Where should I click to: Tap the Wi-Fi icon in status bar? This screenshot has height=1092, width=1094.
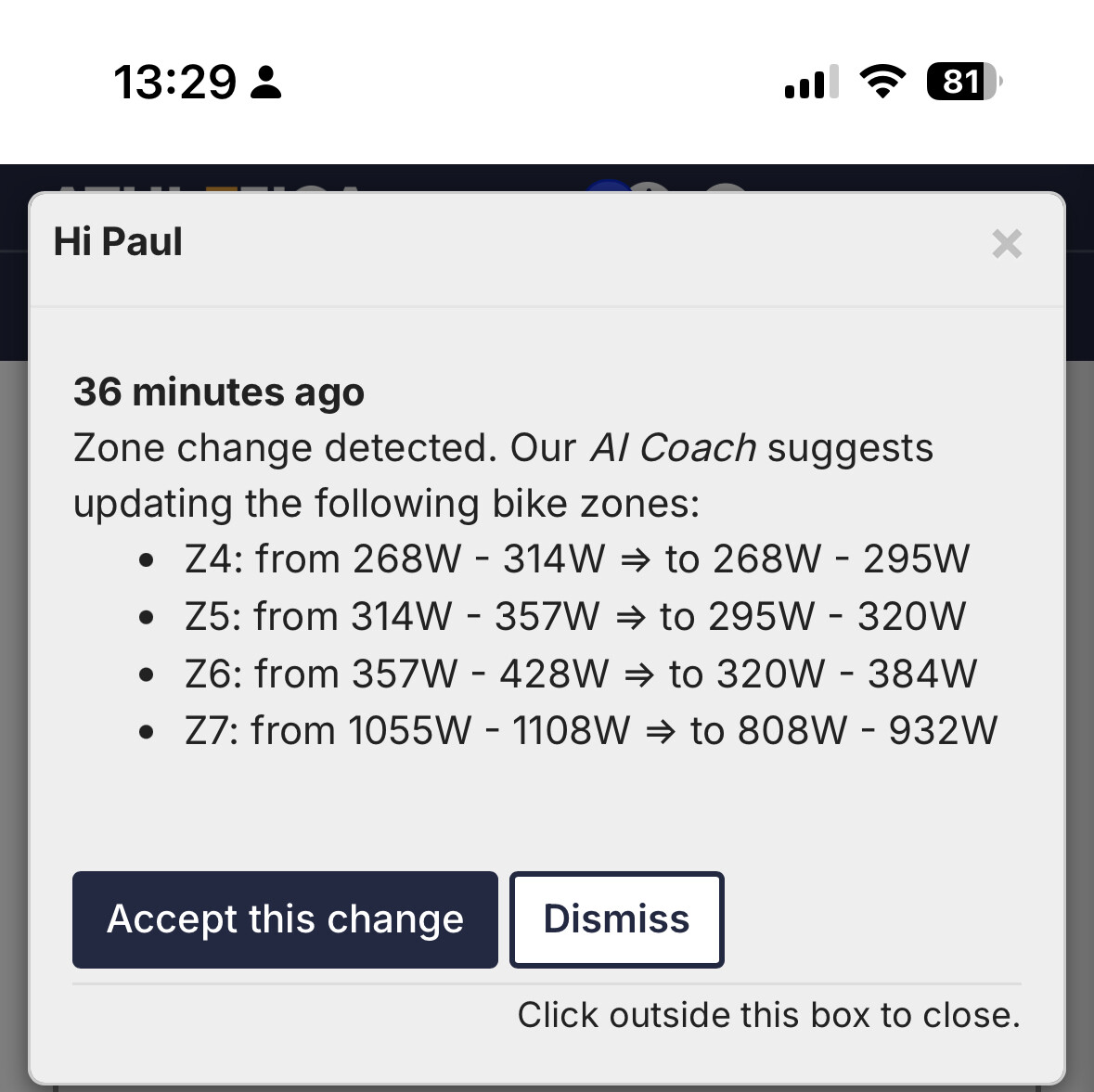(x=882, y=82)
